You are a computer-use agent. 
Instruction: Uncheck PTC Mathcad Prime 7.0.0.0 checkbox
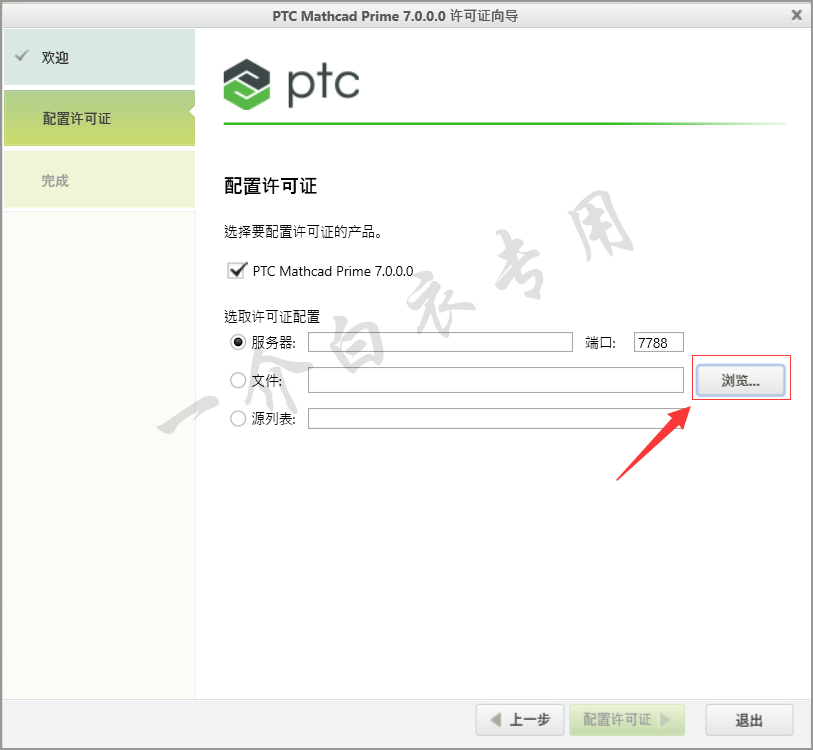tap(237, 271)
